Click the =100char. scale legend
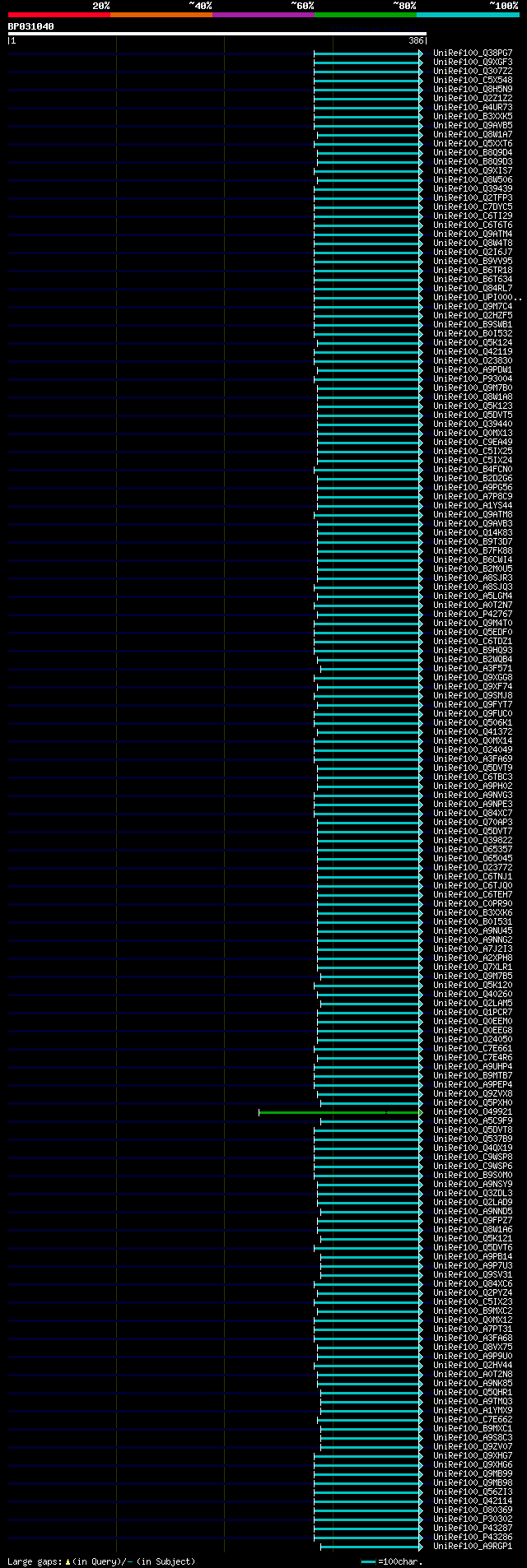The image size is (527, 1568). pos(392,1561)
